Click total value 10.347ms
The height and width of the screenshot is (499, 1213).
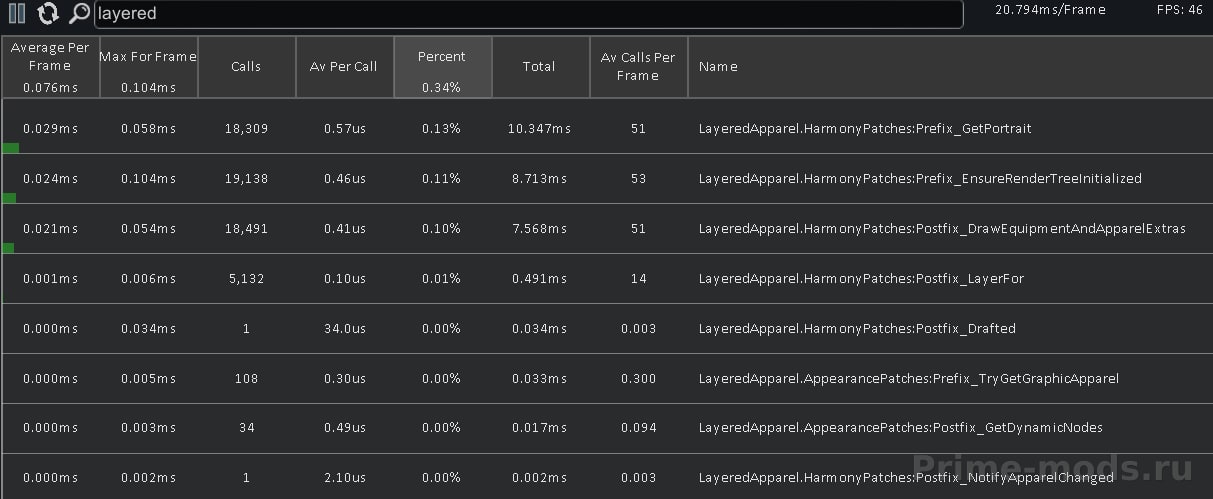tap(539, 129)
